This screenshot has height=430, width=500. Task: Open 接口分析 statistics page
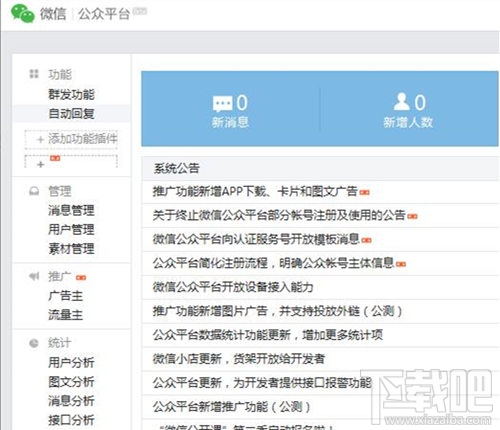click(71, 420)
